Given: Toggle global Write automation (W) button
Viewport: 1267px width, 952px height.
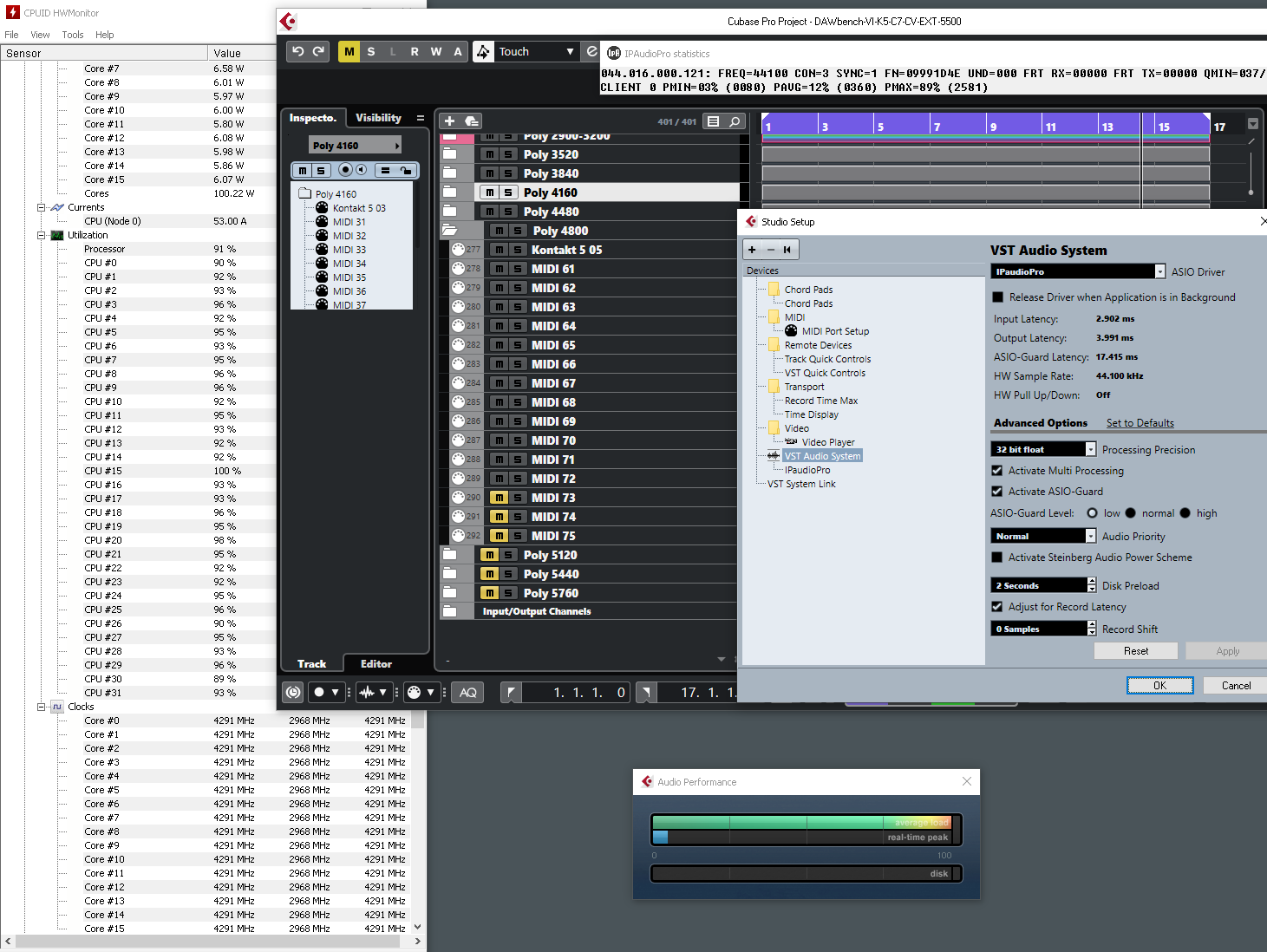Looking at the screenshot, I should tap(436, 51).
